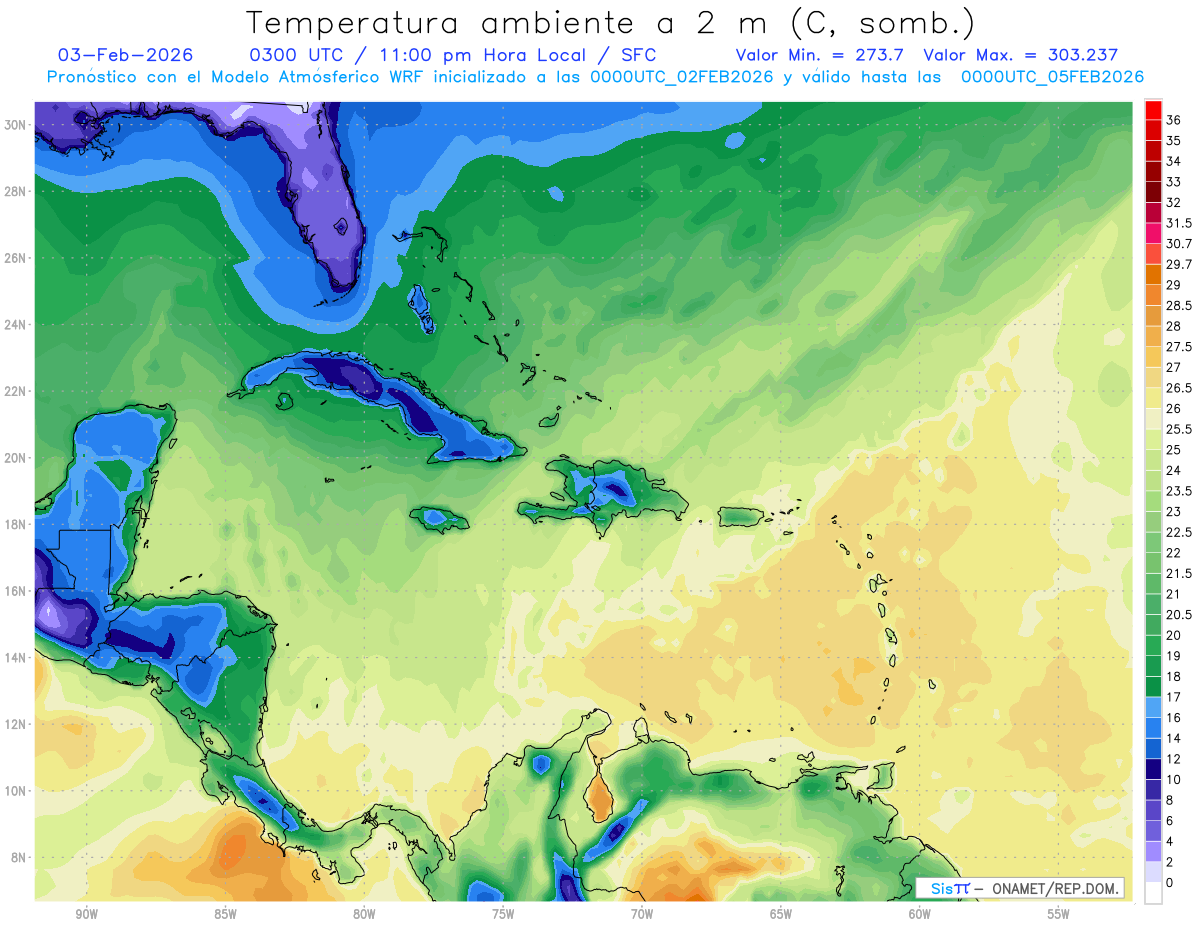The height and width of the screenshot is (927, 1200).
Task: Click the '60W' longitude axis label
Action: [920, 914]
